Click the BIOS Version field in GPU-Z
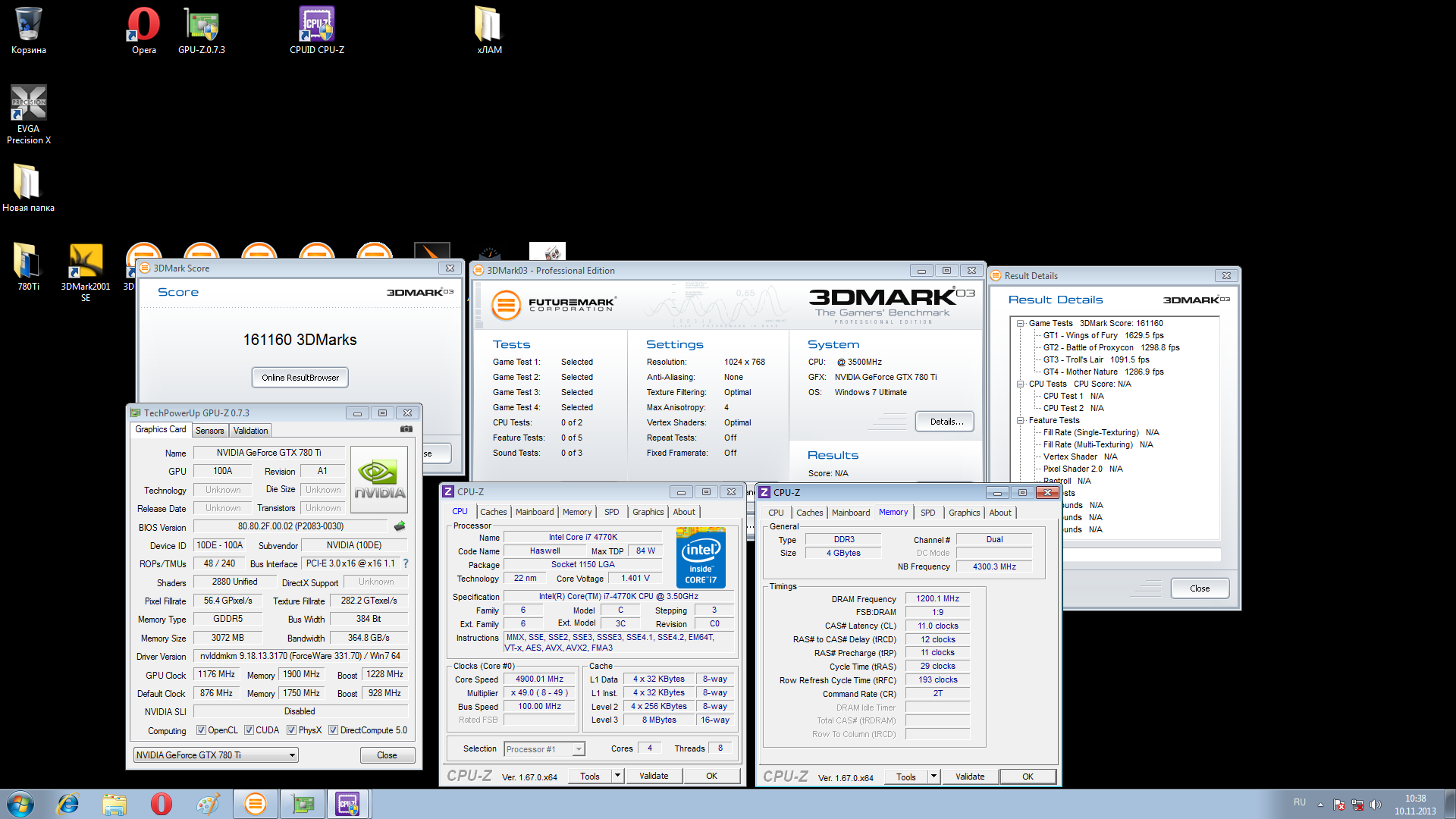1456x819 pixels. pos(290,526)
